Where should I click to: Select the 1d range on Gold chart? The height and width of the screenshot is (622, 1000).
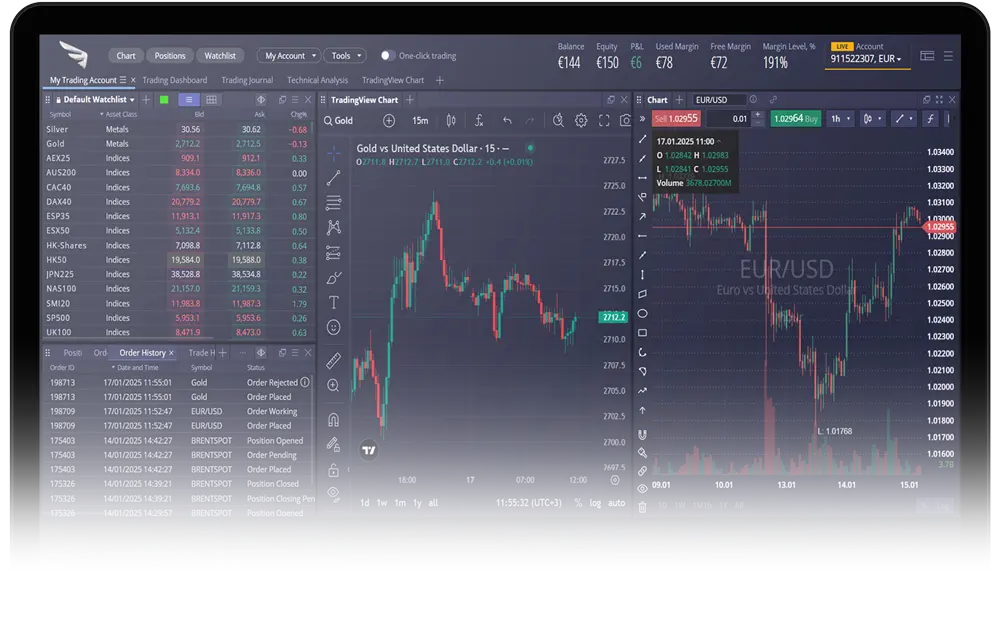point(364,503)
